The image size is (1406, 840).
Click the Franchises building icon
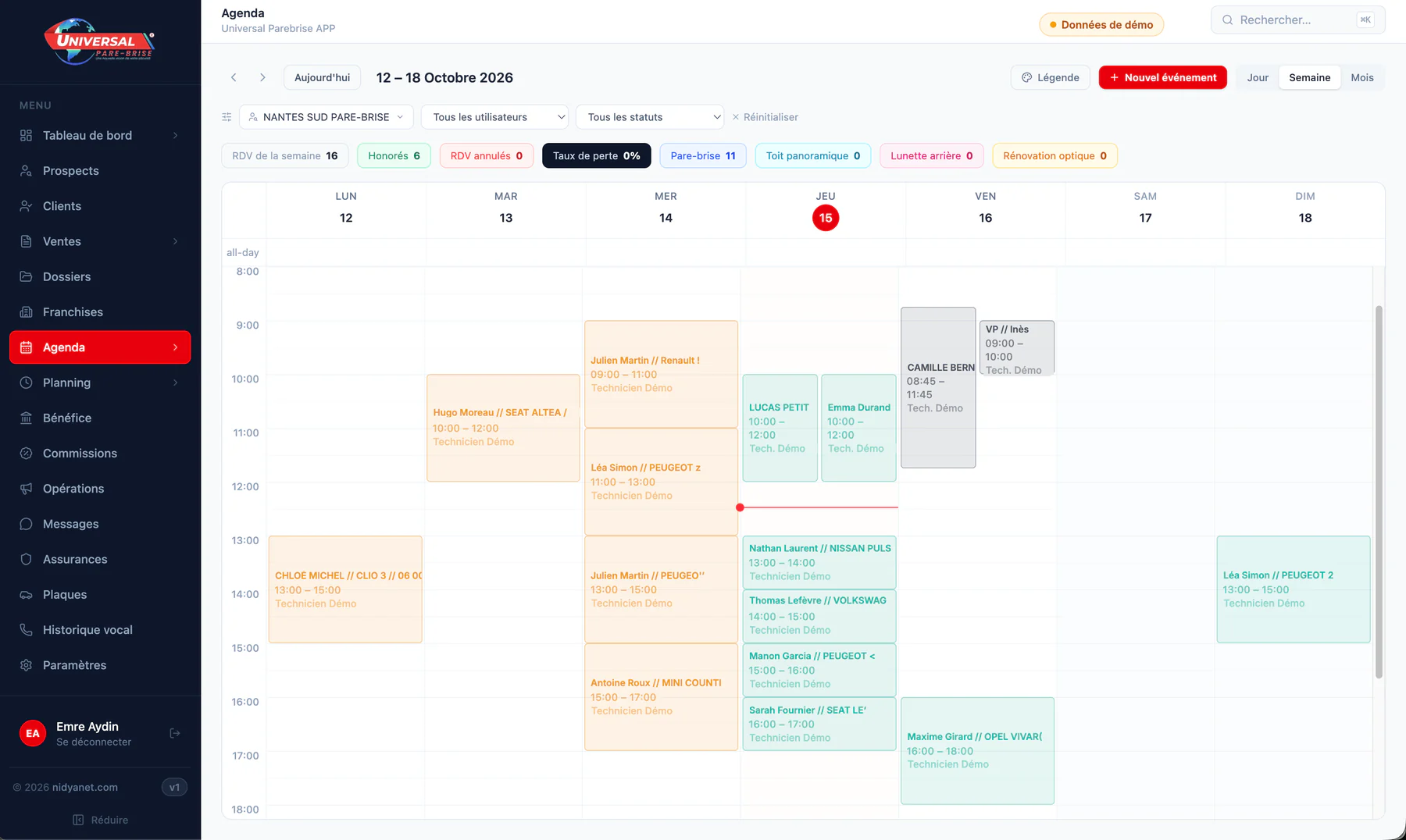pos(26,312)
